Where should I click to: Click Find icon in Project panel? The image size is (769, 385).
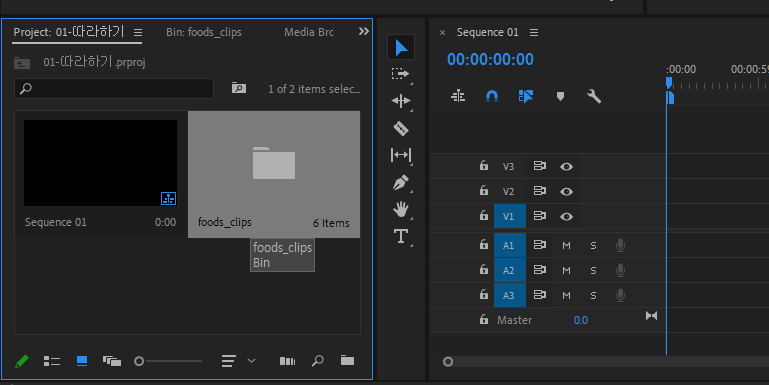click(x=318, y=361)
